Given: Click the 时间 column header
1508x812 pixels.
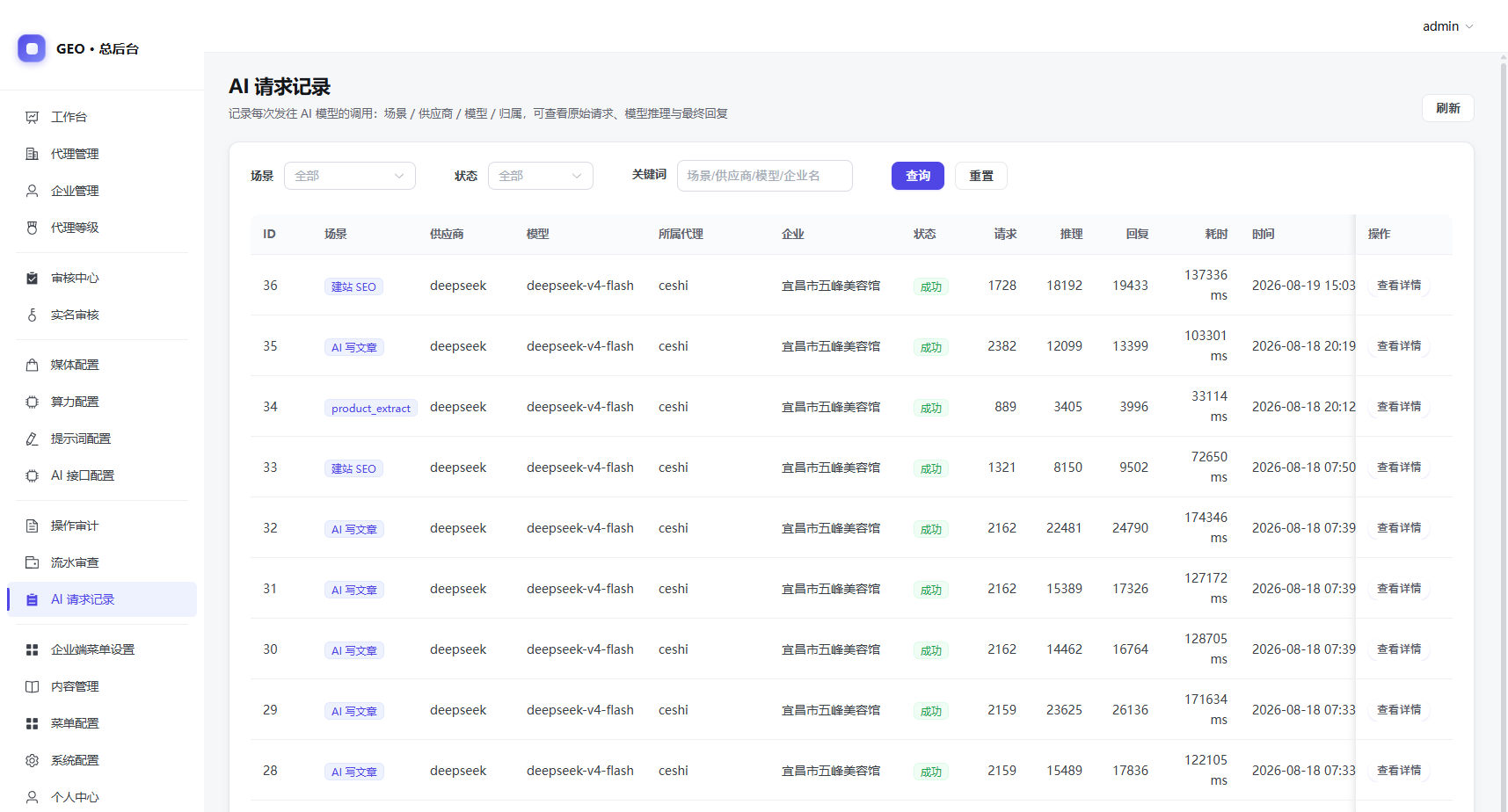Looking at the screenshot, I should tap(1264, 234).
